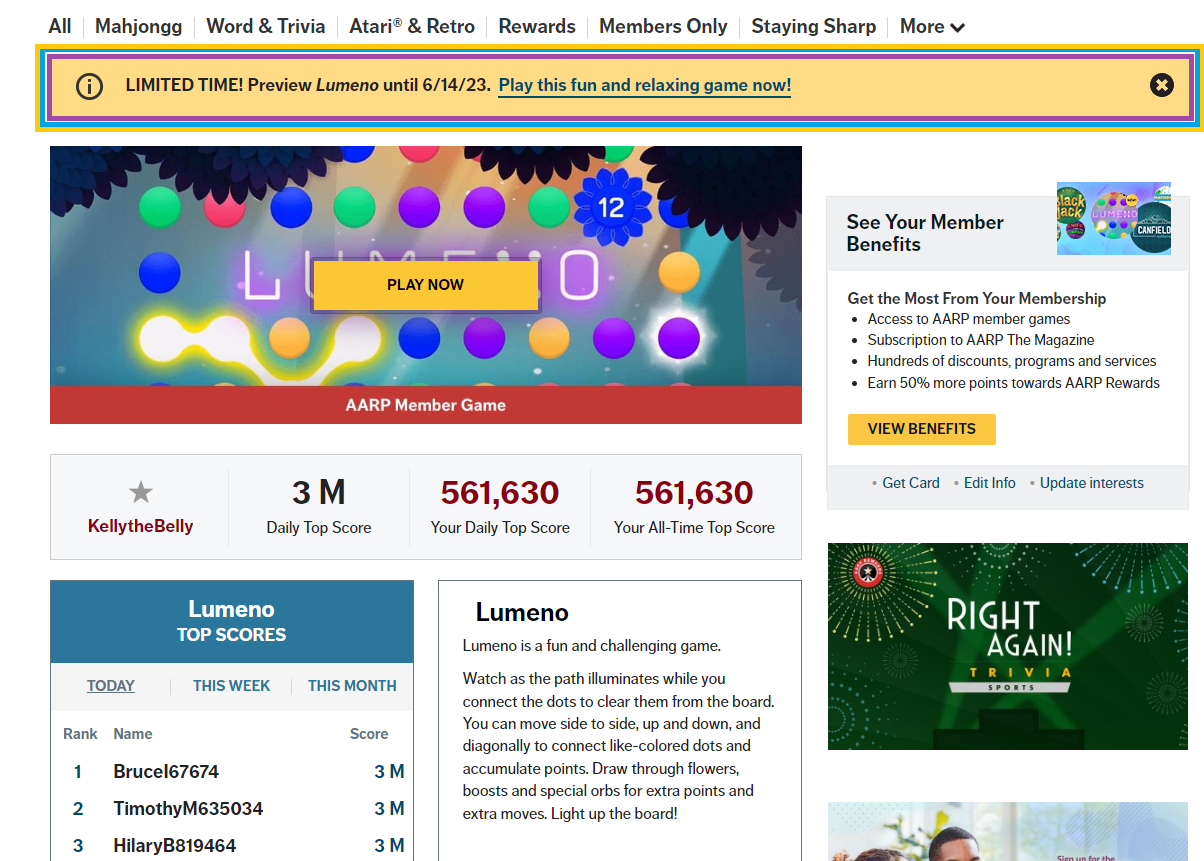
Task: Dismiss the Lumeno preview banner with X icon
Action: coord(1161,85)
